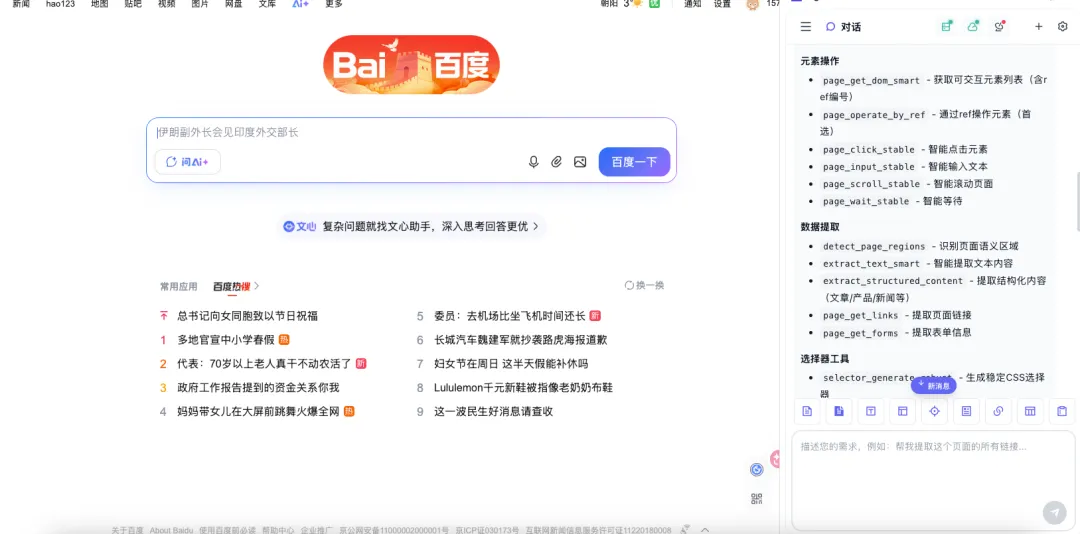Click the image search icon in search box
Viewport: 1080px width, 534px height.
click(580, 162)
